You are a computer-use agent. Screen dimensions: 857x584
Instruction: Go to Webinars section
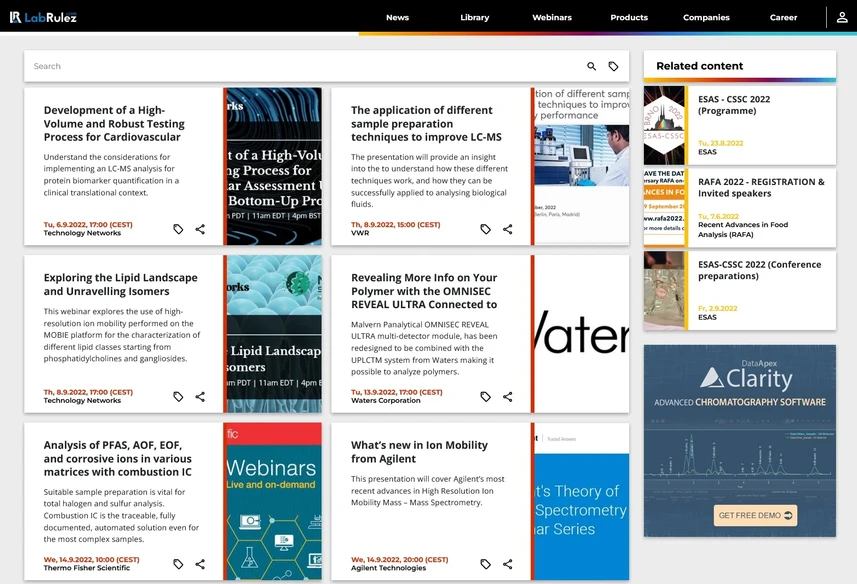552,17
